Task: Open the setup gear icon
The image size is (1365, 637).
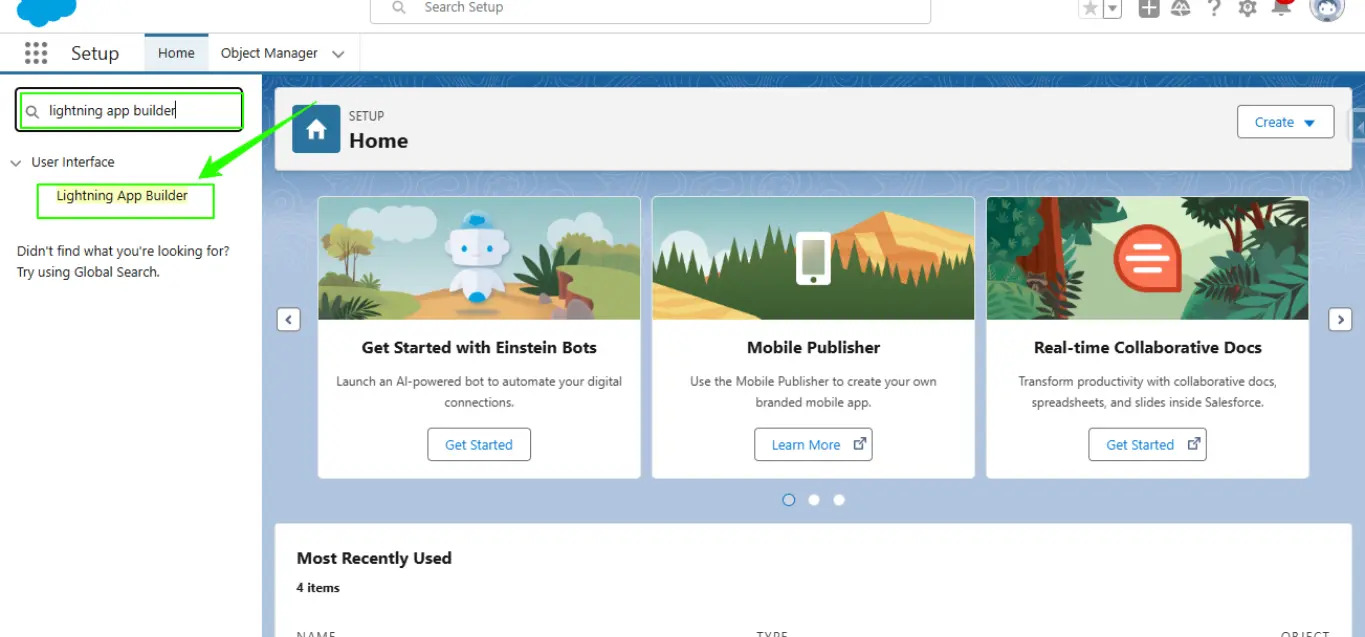Action: pyautogui.click(x=1247, y=8)
